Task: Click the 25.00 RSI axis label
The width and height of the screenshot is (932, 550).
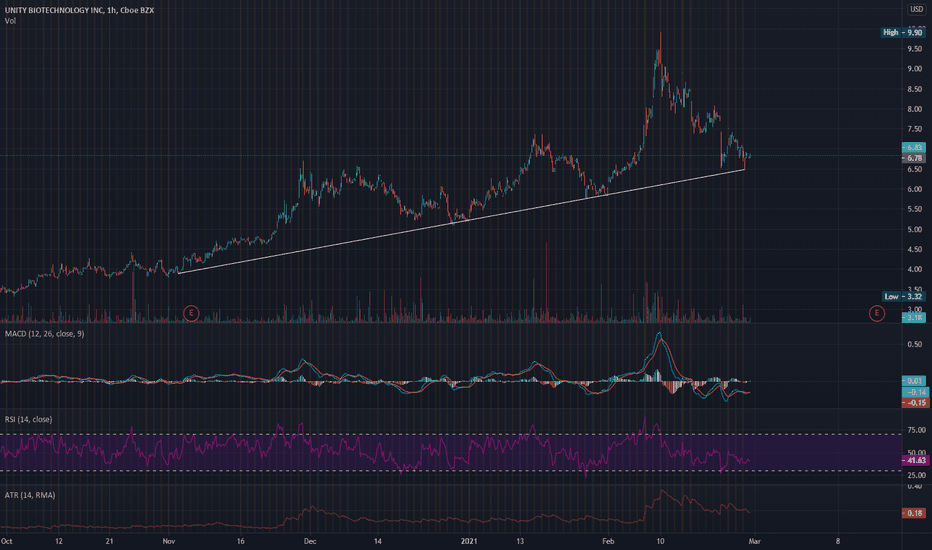Action: [x=916, y=475]
